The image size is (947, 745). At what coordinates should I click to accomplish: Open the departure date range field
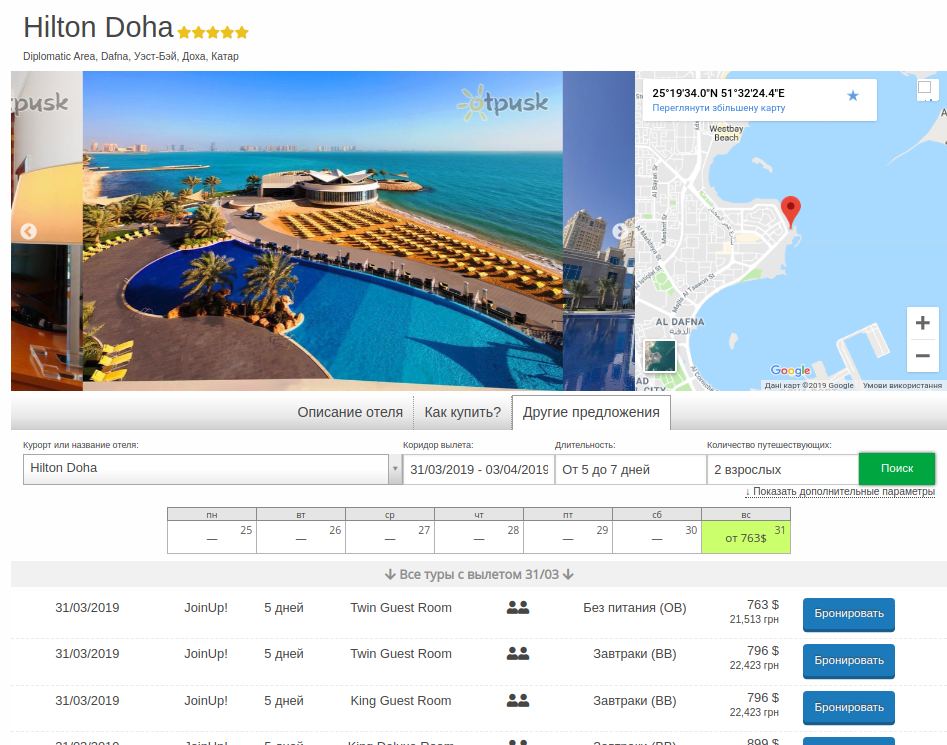tap(478, 470)
